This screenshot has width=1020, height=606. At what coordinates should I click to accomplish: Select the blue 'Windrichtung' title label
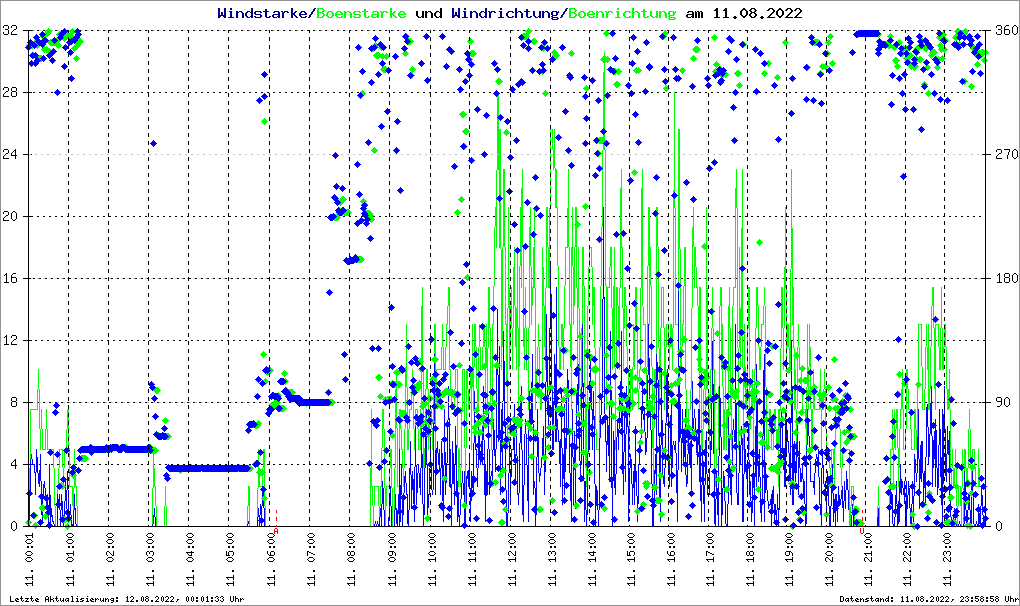point(507,13)
